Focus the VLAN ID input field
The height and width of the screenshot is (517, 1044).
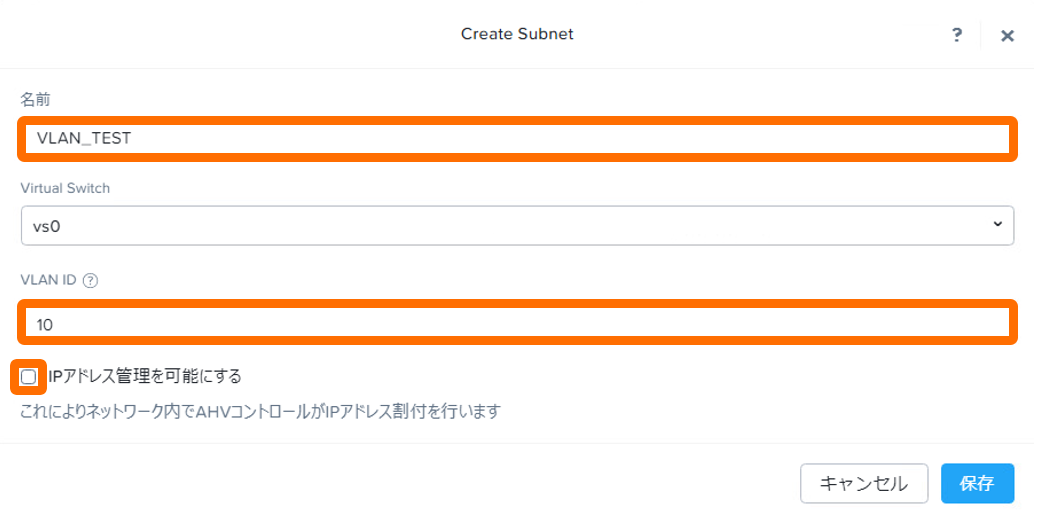(x=517, y=325)
